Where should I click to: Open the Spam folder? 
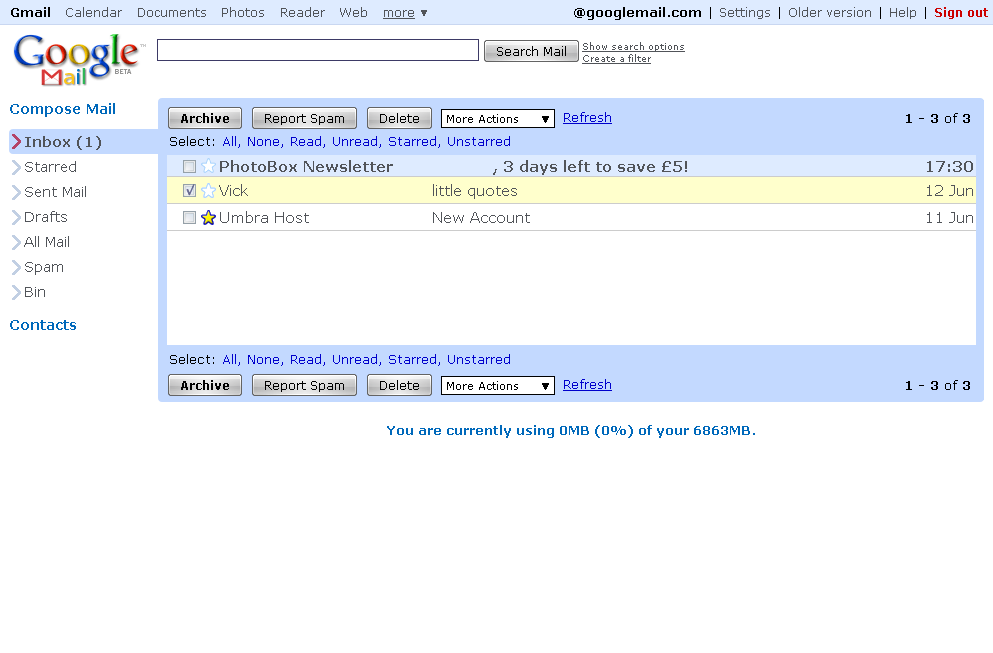point(44,267)
